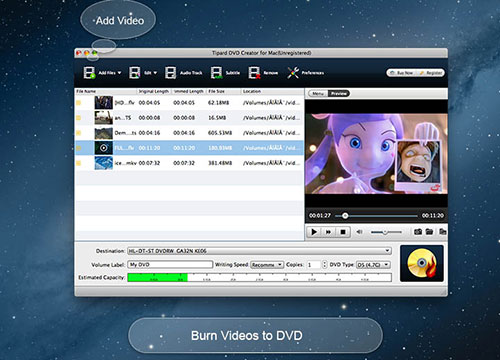This screenshot has width=500, height=360.
Task: Click the Estimated Capacity green bar
Action: point(157,277)
